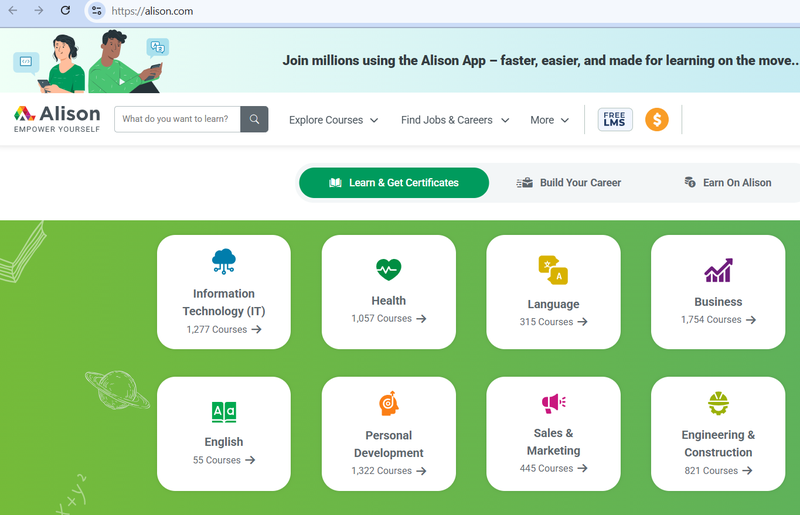This screenshot has width=800, height=515.
Task: Open the 445 Courses link under Sales & Marketing
Action: coord(554,469)
